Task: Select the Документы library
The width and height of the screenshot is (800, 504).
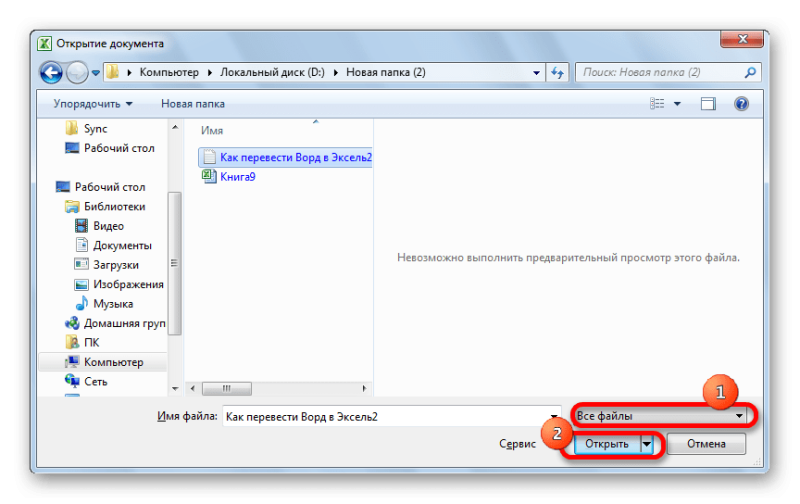Action: pyautogui.click(x=113, y=245)
